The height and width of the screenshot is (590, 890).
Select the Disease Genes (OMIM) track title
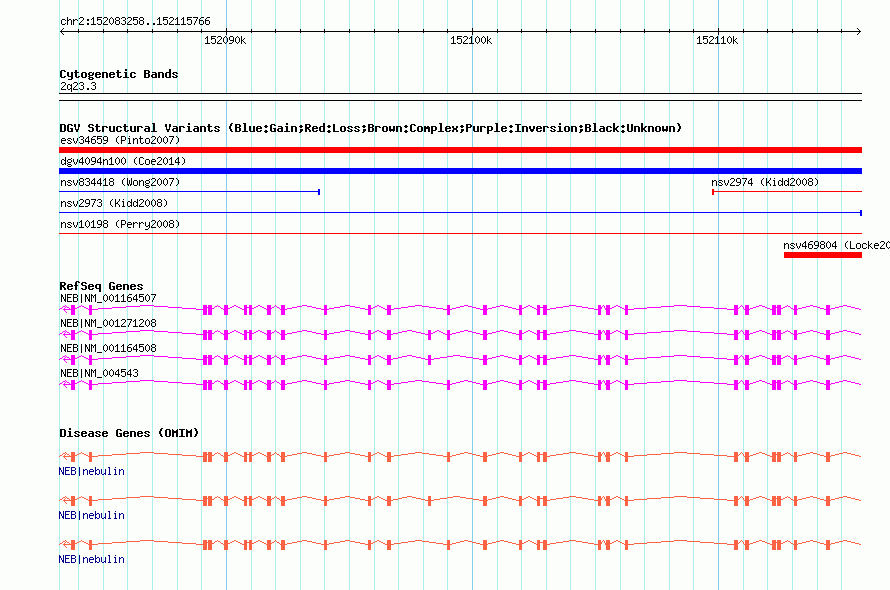pos(129,433)
